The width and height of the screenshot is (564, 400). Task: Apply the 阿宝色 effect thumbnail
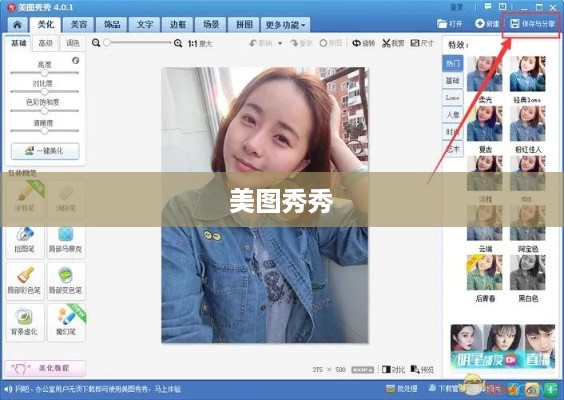point(527,223)
